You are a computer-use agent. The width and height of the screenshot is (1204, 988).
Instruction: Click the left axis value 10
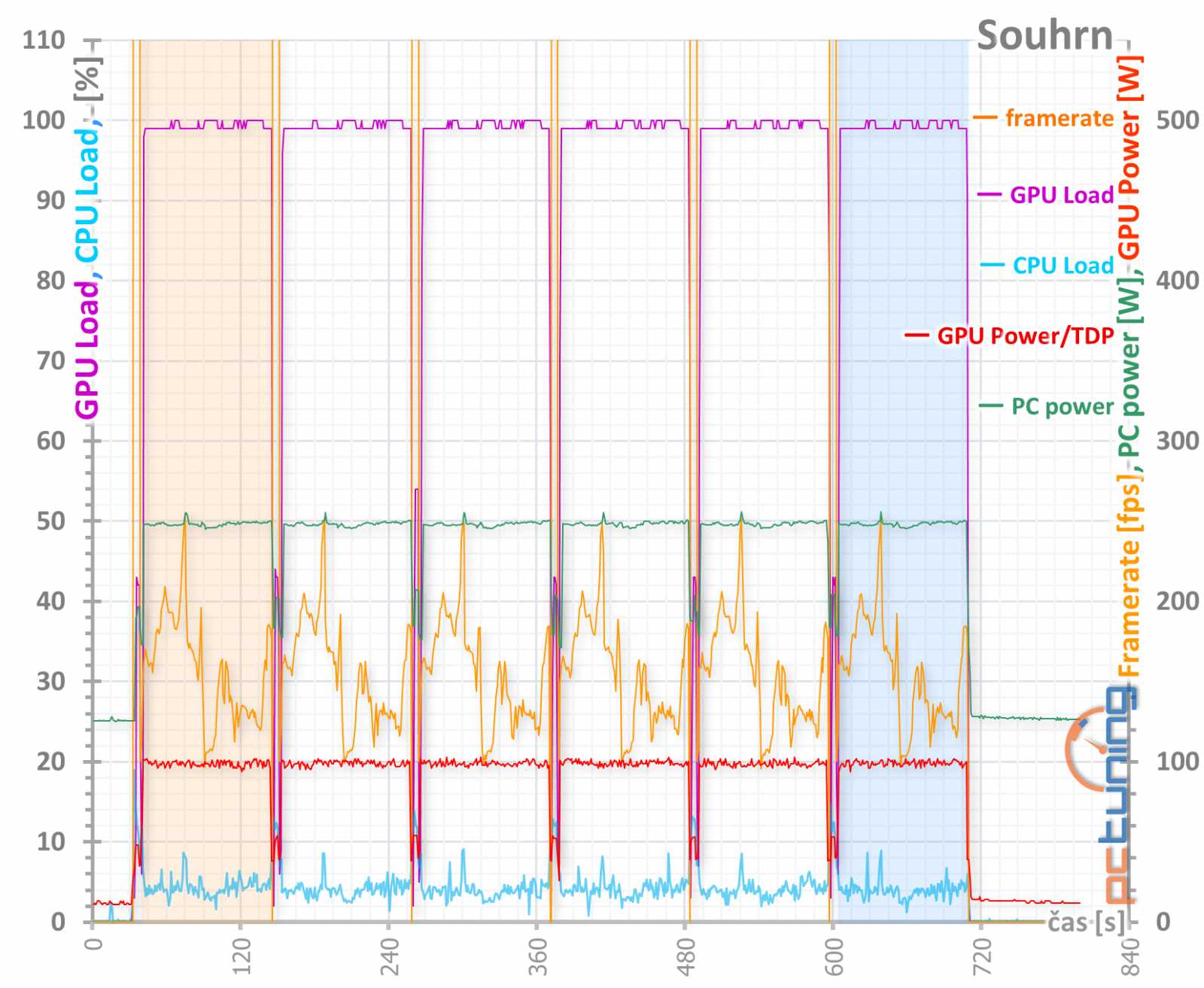51,841
